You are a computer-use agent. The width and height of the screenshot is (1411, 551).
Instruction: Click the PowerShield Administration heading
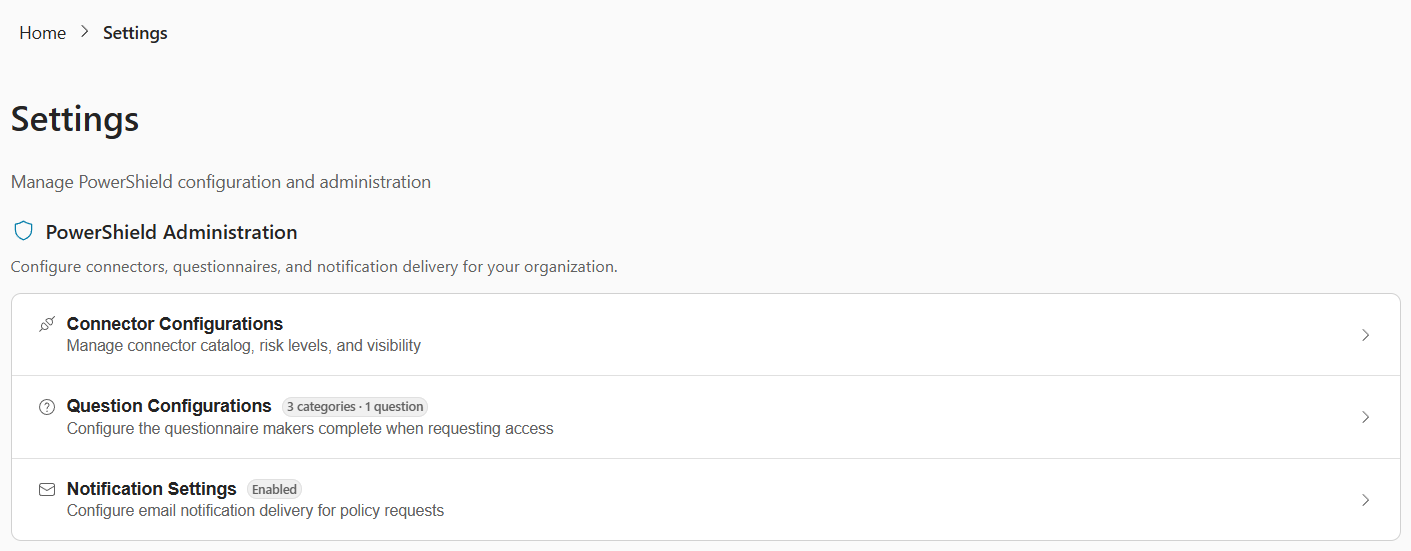point(172,232)
